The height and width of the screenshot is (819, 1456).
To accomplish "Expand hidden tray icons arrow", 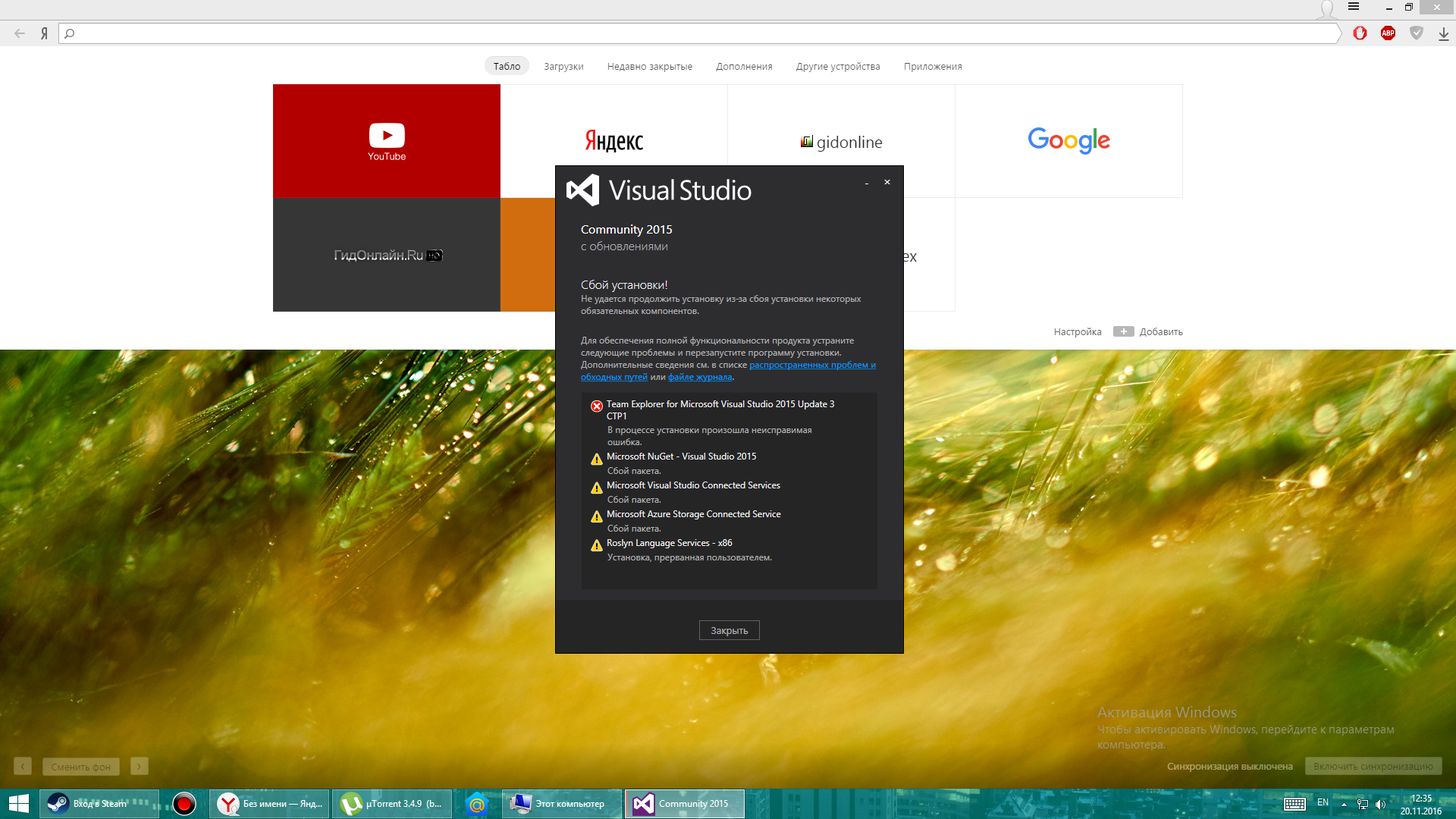I will point(1344,804).
